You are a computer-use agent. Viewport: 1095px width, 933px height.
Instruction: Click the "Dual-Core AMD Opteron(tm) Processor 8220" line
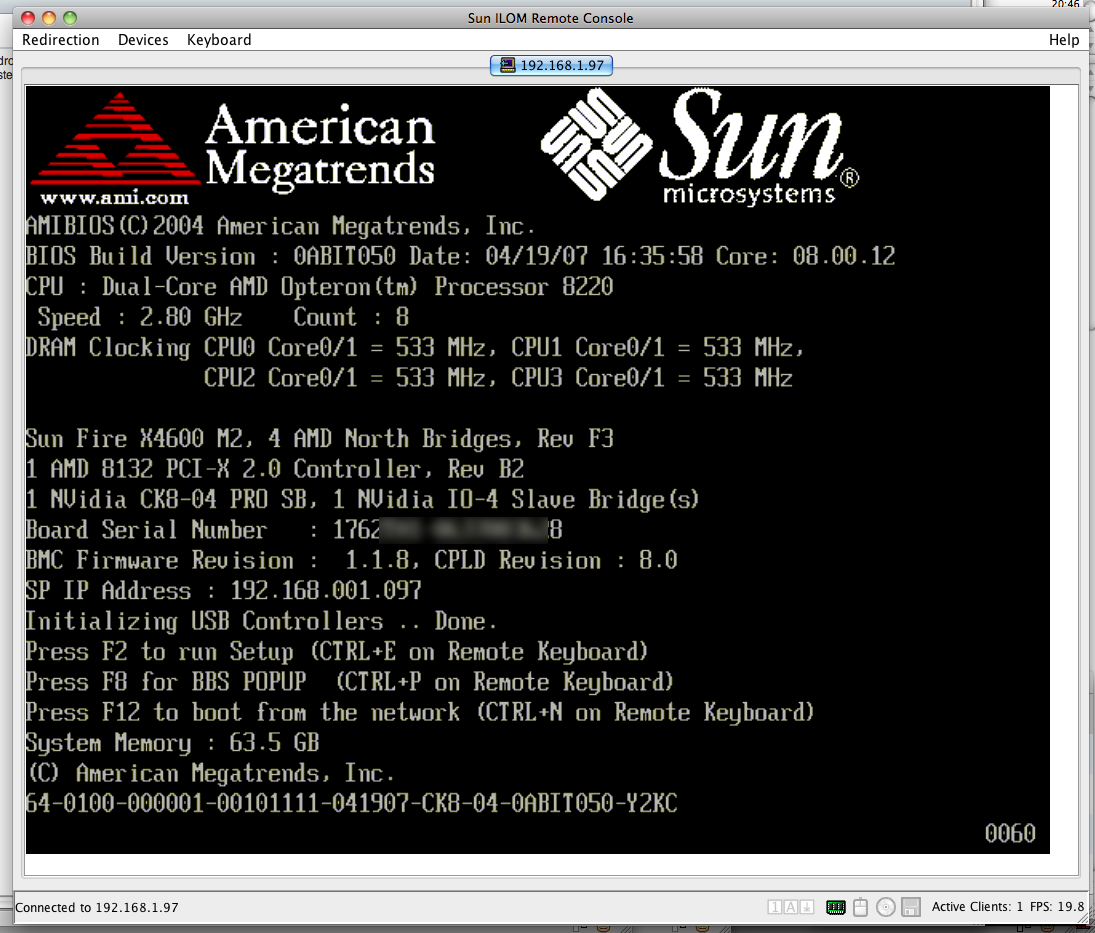319,287
